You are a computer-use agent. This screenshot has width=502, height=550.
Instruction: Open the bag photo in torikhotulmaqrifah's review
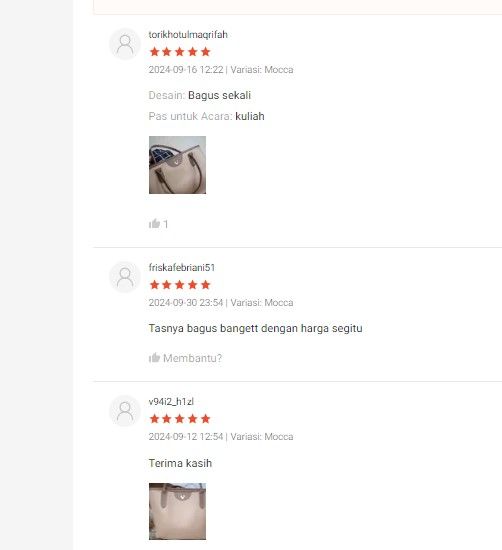178,165
